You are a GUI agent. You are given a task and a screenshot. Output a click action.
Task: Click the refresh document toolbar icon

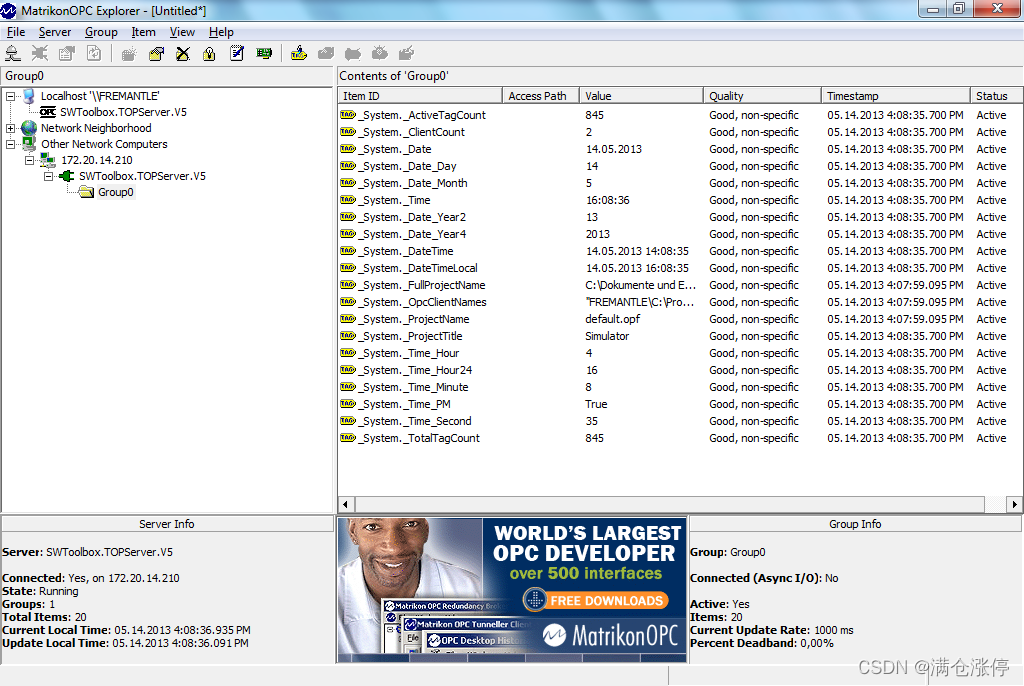[94, 54]
